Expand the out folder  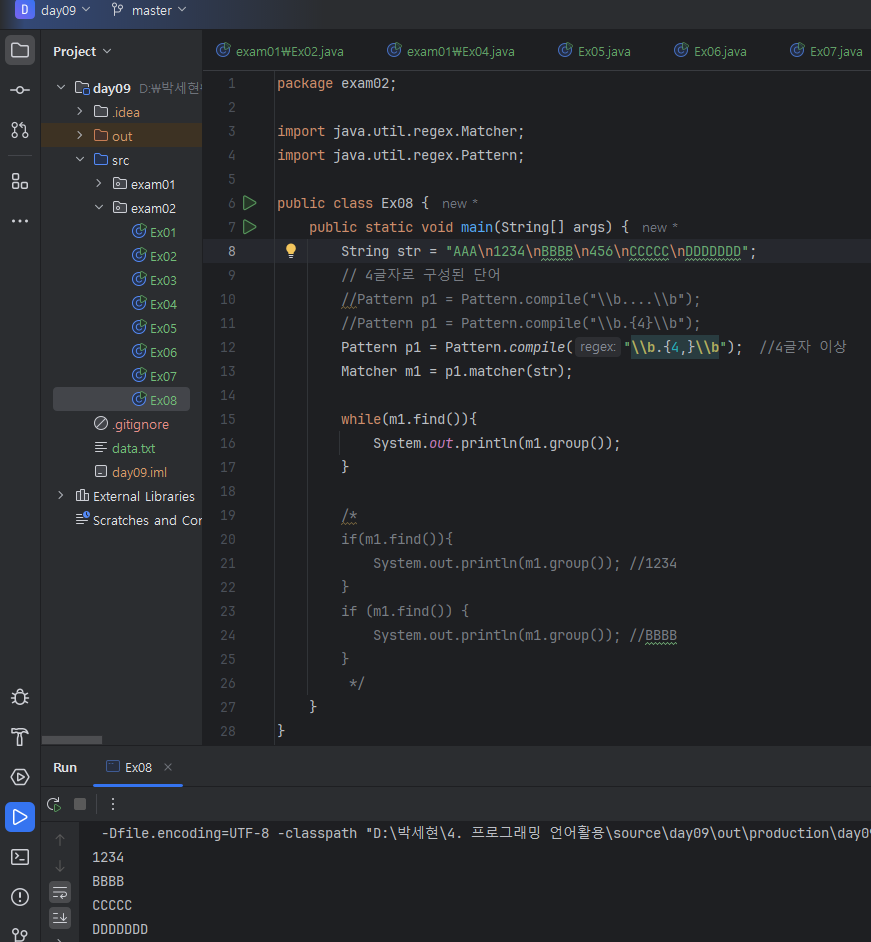click(x=80, y=136)
